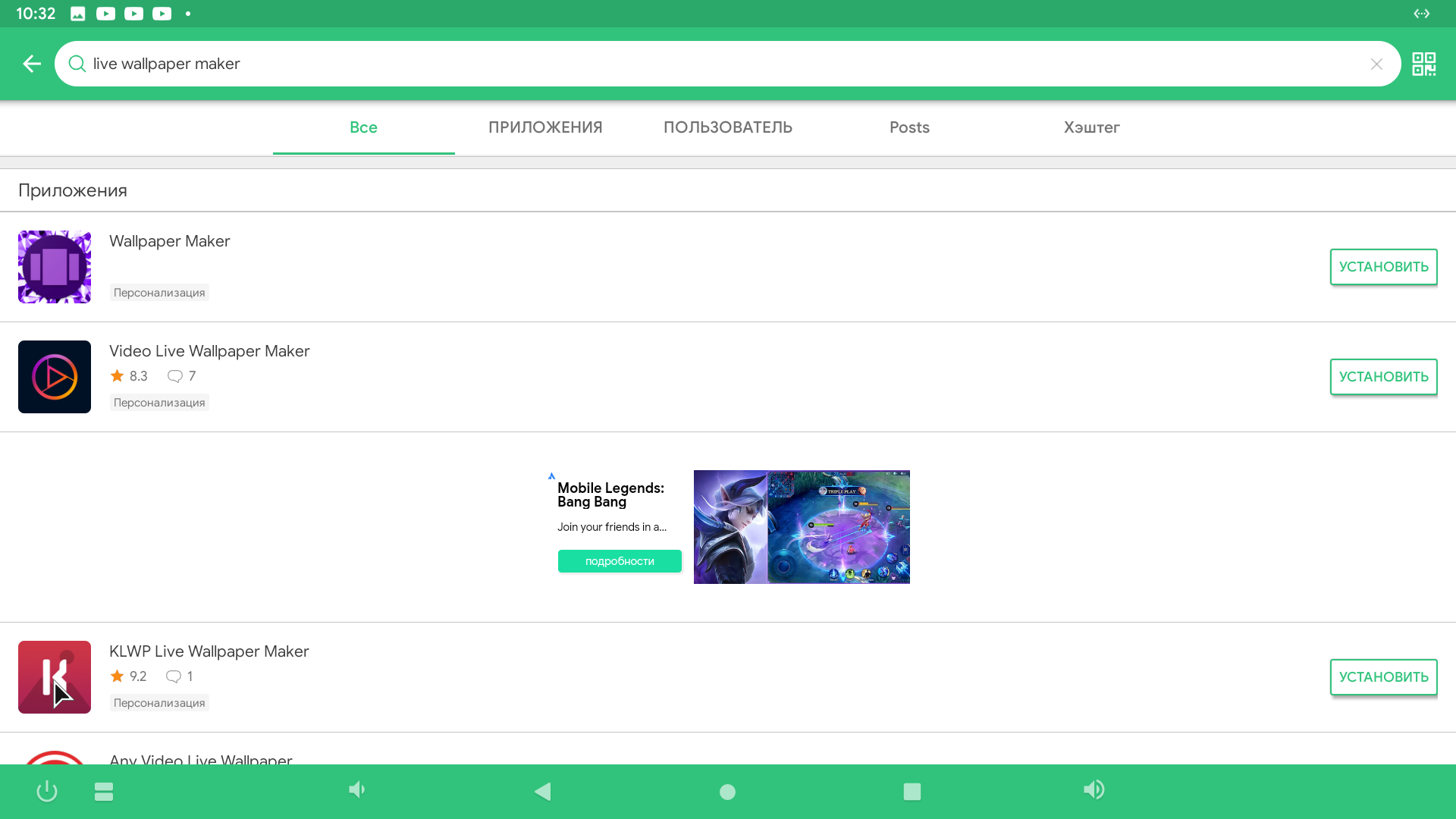Switch to the Все tab
The width and height of the screenshot is (1456, 819).
click(364, 127)
